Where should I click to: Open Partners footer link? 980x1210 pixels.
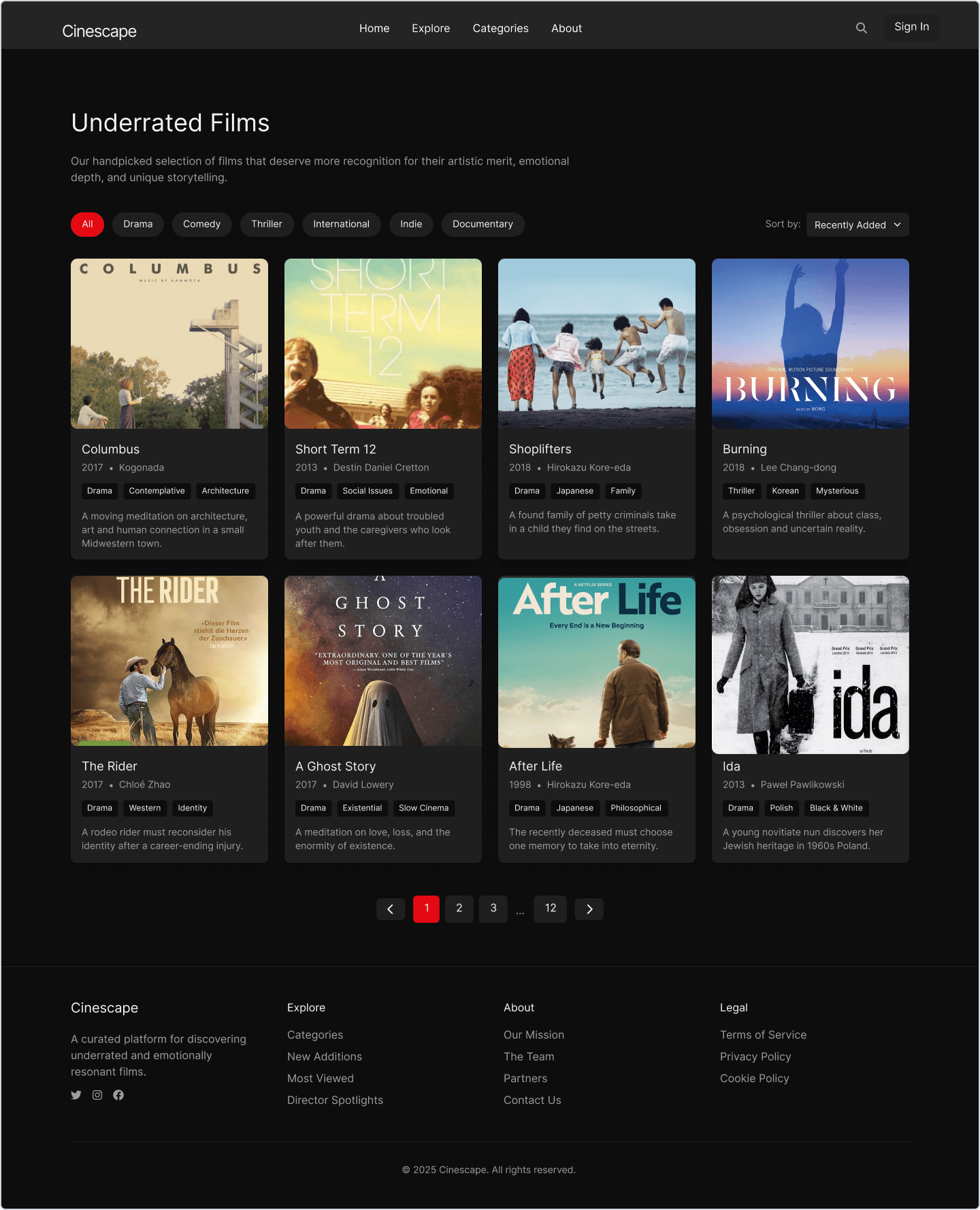pos(525,1079)
